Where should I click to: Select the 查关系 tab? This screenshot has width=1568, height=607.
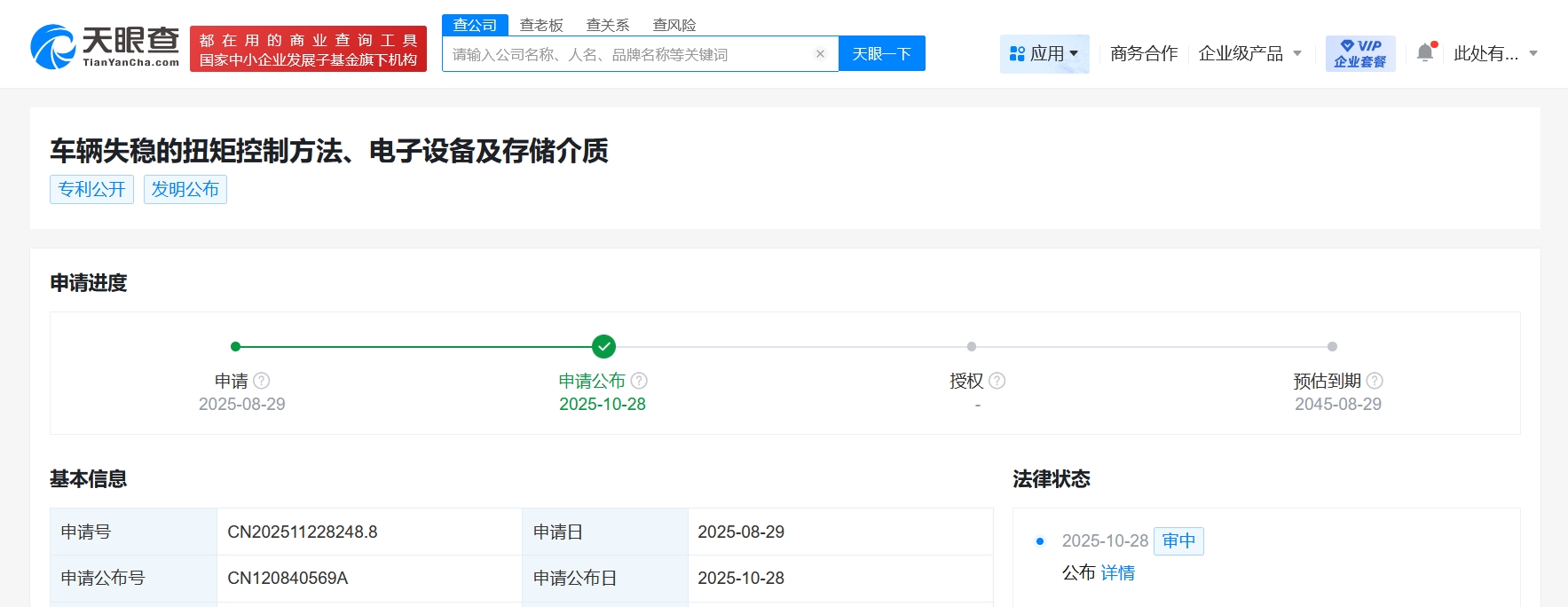click(608, 25)
